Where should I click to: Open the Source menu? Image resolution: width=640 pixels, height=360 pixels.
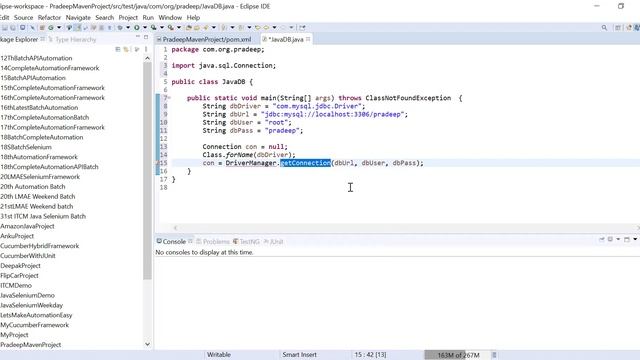23,18
